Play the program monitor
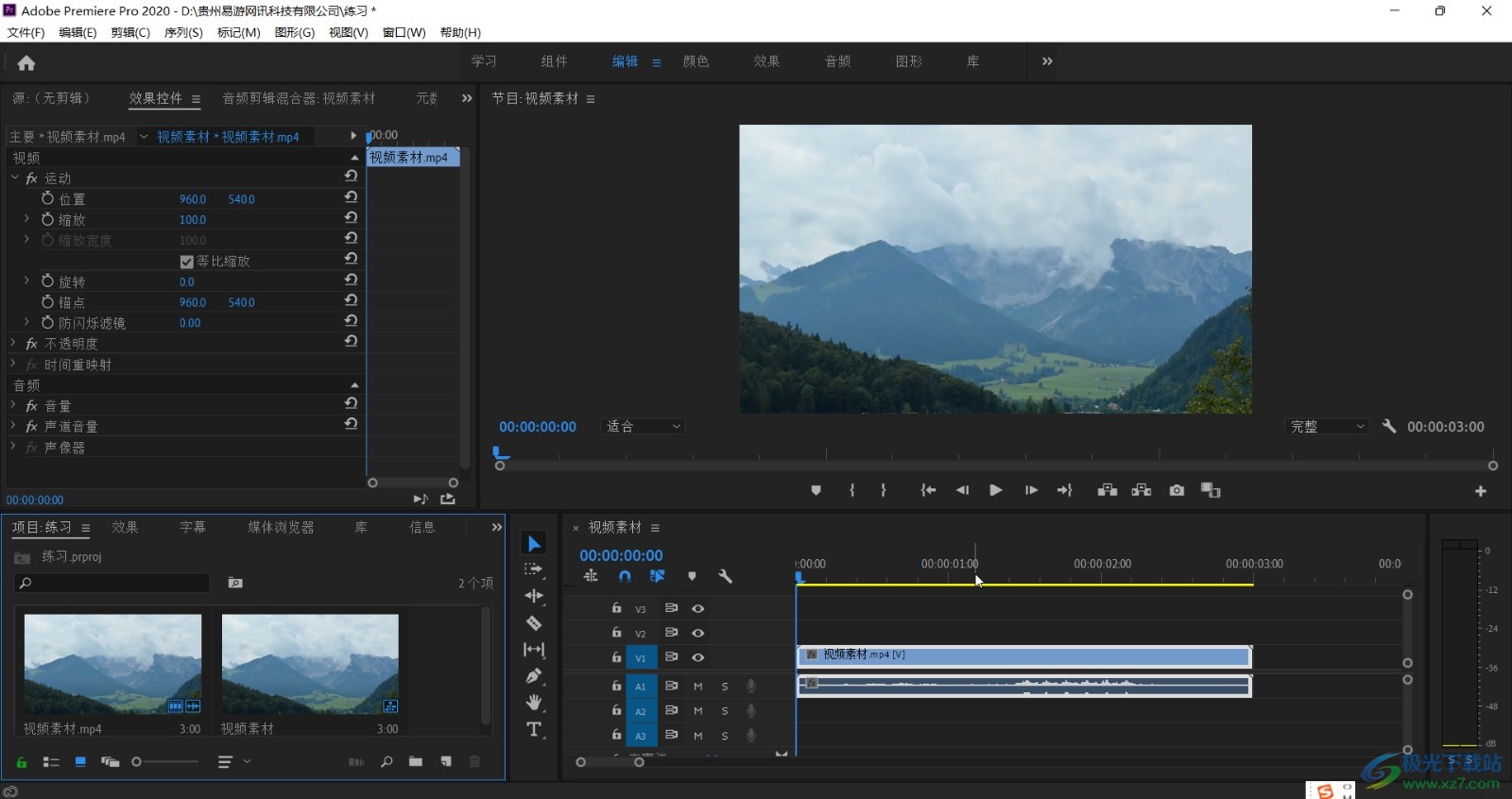Viewport: 1512px width, 799px height. (995, 490)
